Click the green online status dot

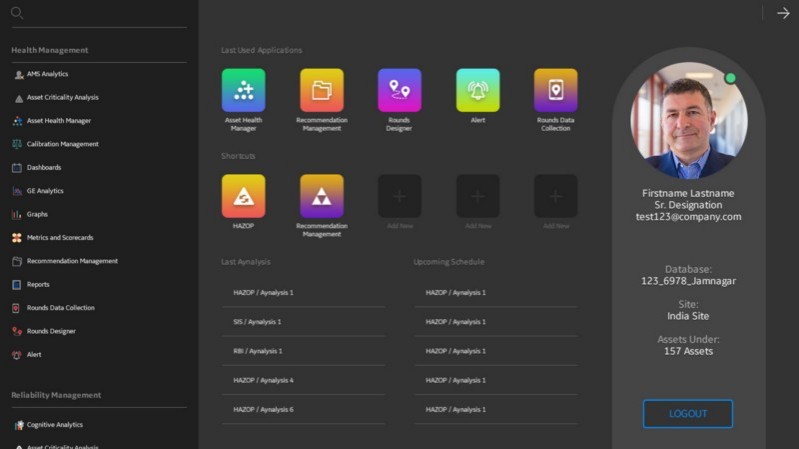tap(730, 78)
